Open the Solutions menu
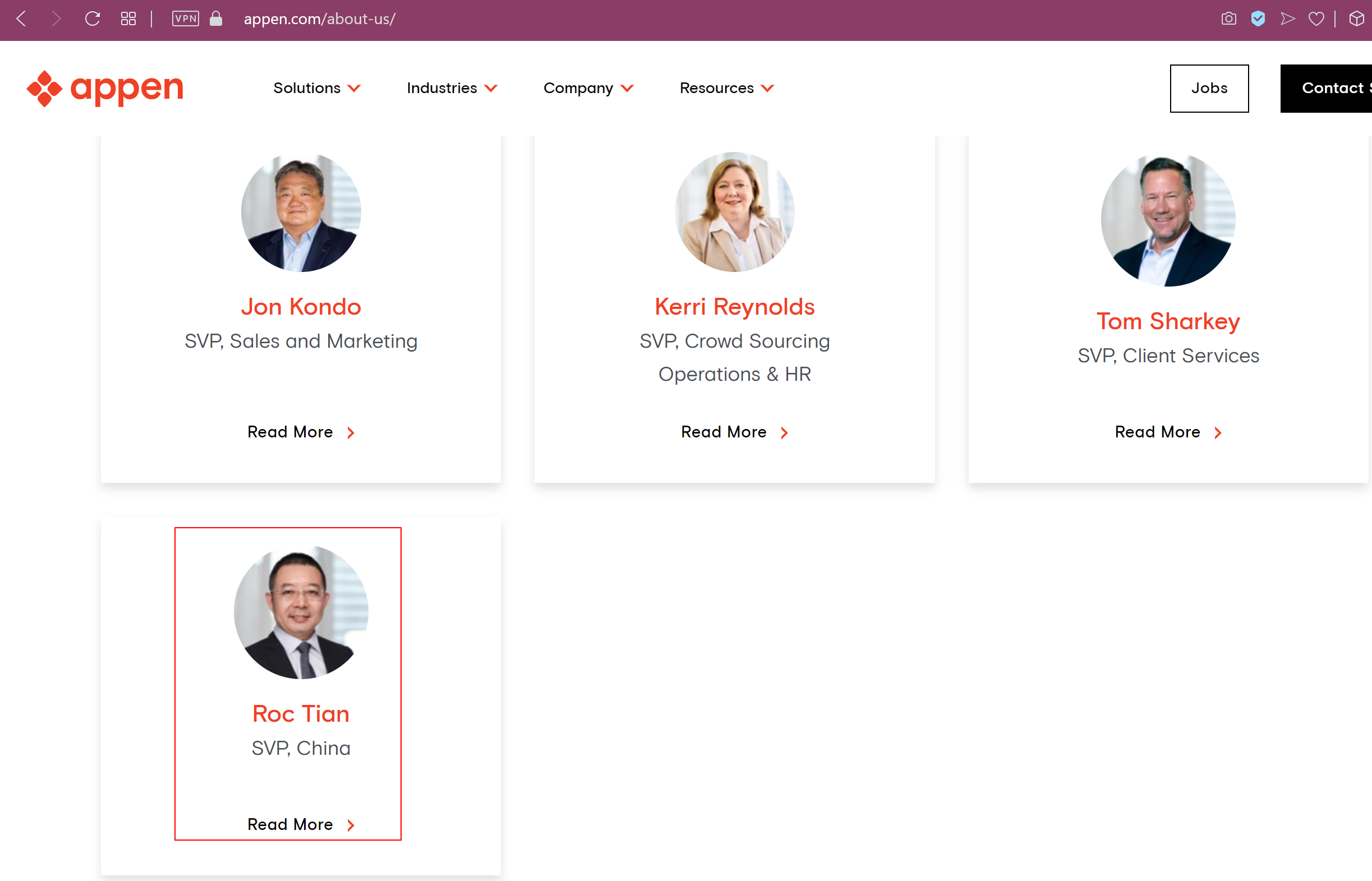 click(x=307, y=88)
